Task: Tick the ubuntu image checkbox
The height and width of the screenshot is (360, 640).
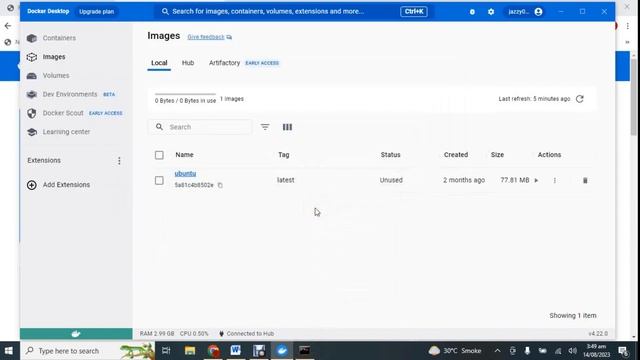Action: [159, 180]
